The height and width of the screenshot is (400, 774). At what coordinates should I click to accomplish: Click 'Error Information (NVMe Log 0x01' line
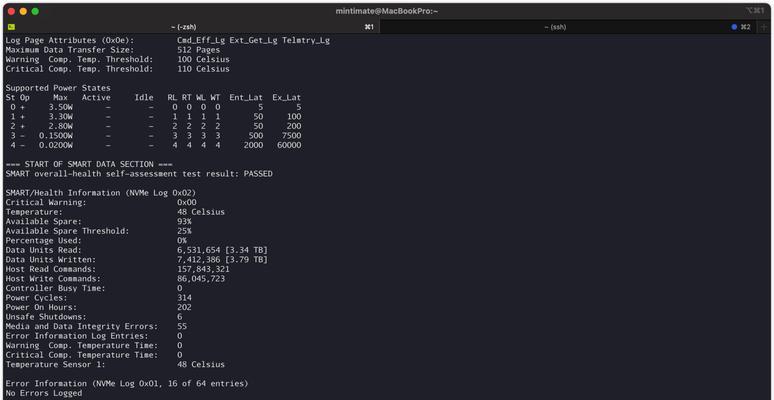pyautogui.click(x=127, y=384)
